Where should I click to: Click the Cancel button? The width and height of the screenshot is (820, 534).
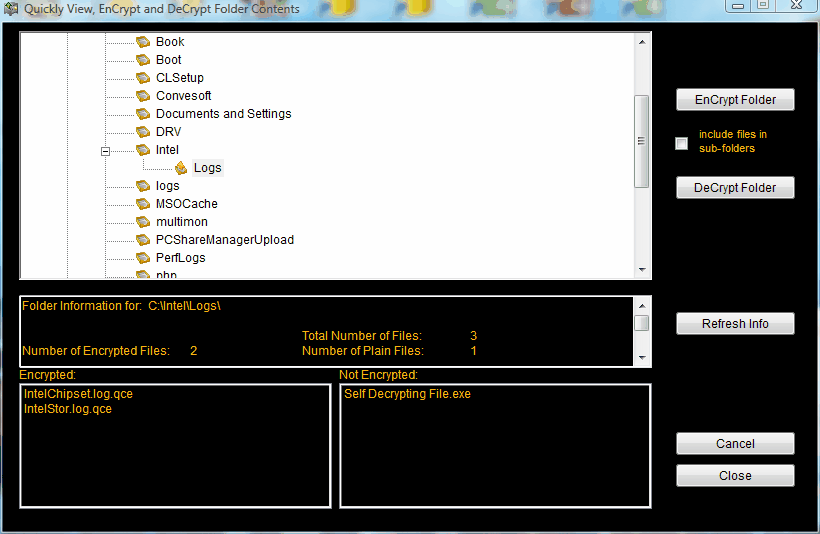pos(735,443)
